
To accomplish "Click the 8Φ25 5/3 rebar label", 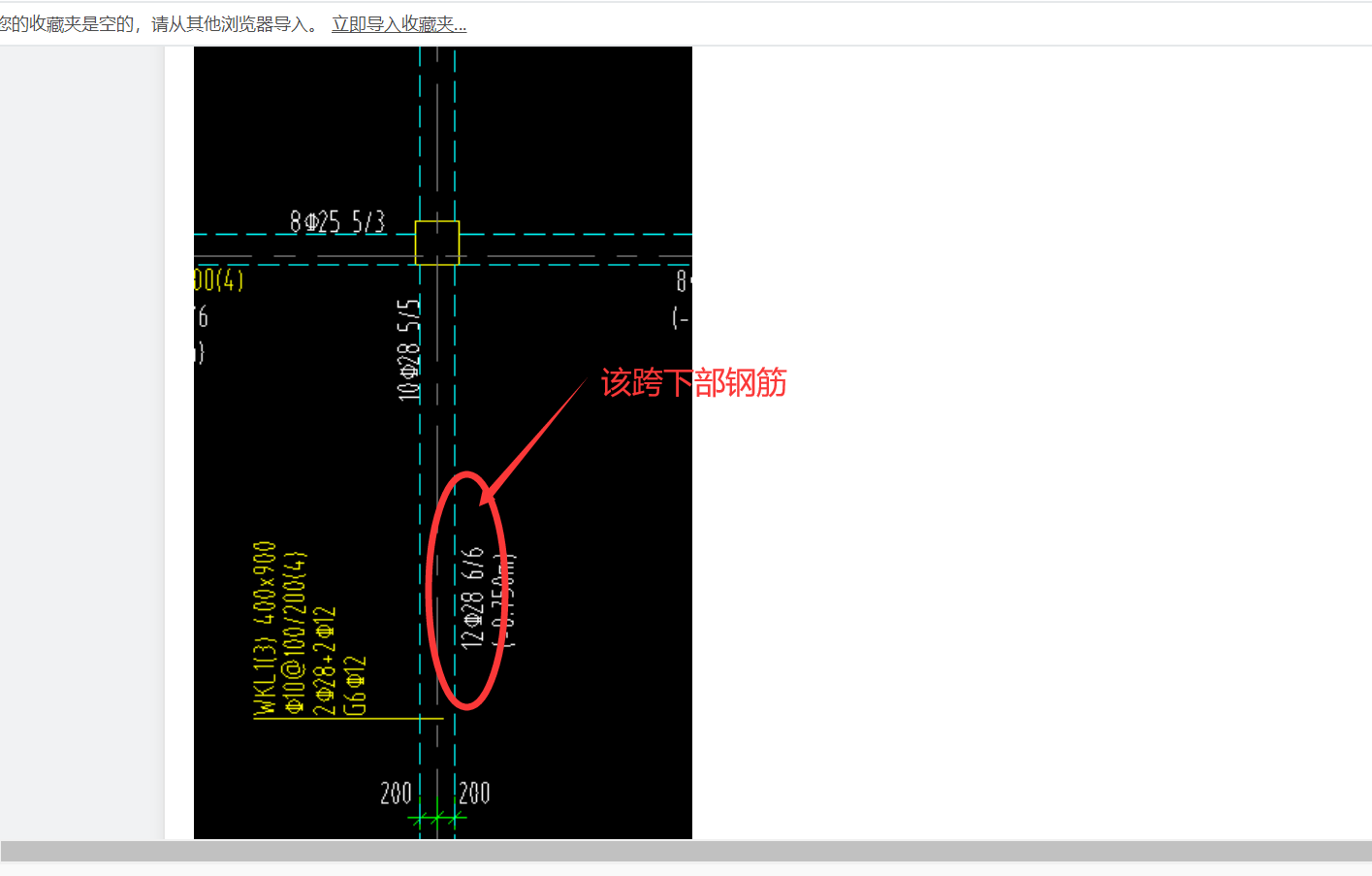I will 337,222.
